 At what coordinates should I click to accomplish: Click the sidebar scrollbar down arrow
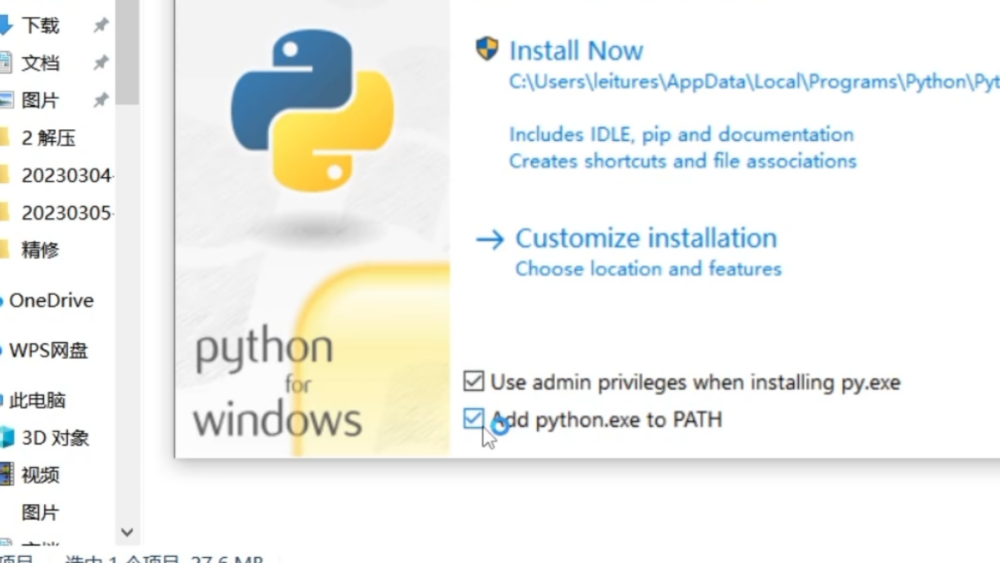pos(127,532)
